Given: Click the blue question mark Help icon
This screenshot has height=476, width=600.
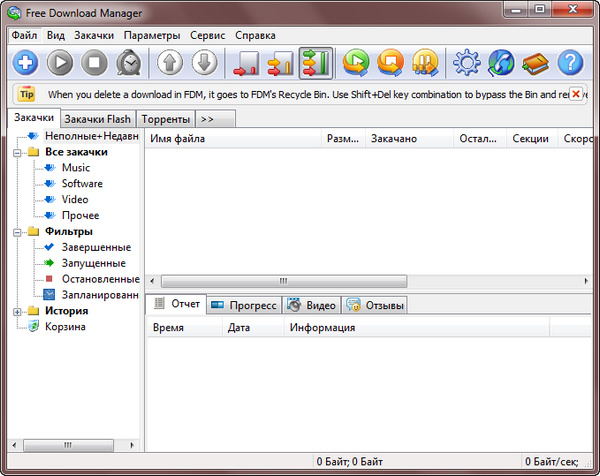Looking at the screenshot, I should 570,63.
